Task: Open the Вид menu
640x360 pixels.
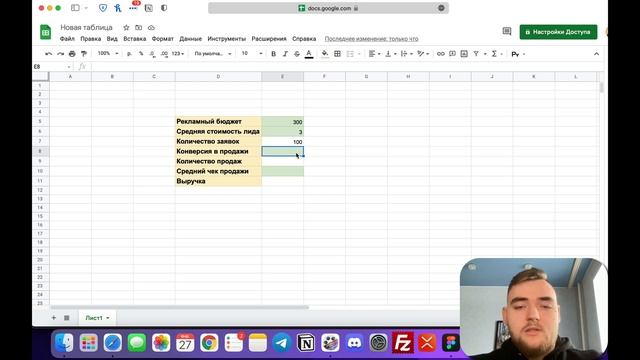Action: (x=112, y=39)
